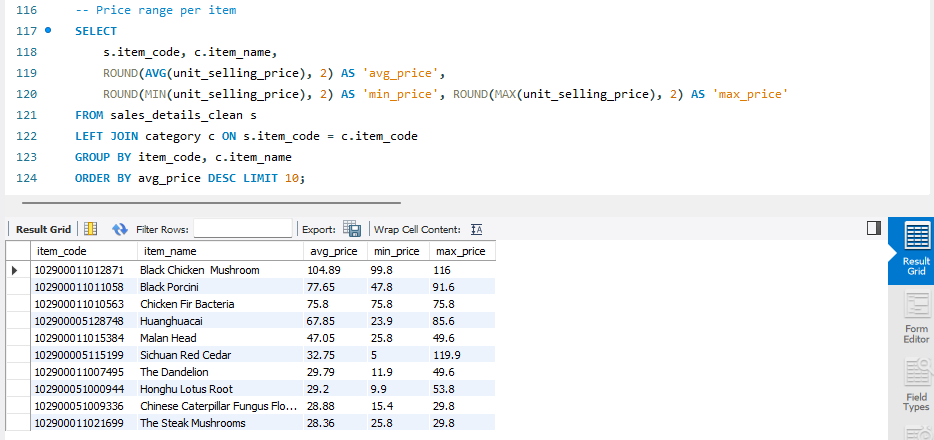Click the min_price column header
The height and width of the screenshot is (440, 934).
point(397,251)
